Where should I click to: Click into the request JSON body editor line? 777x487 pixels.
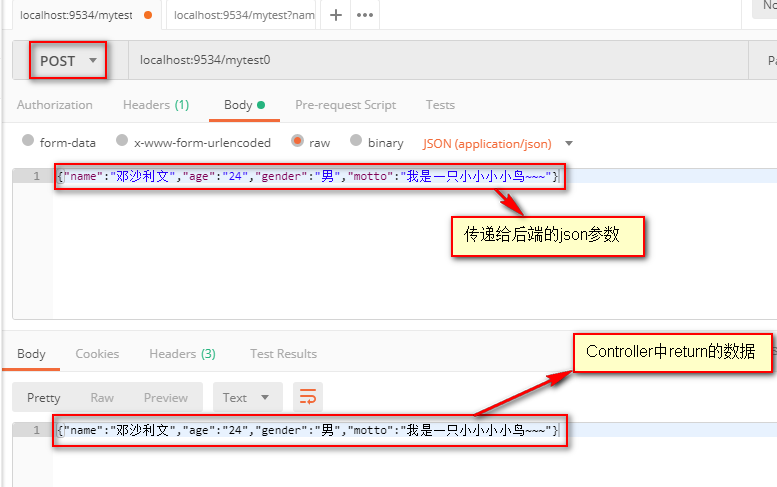click(307, 176)
